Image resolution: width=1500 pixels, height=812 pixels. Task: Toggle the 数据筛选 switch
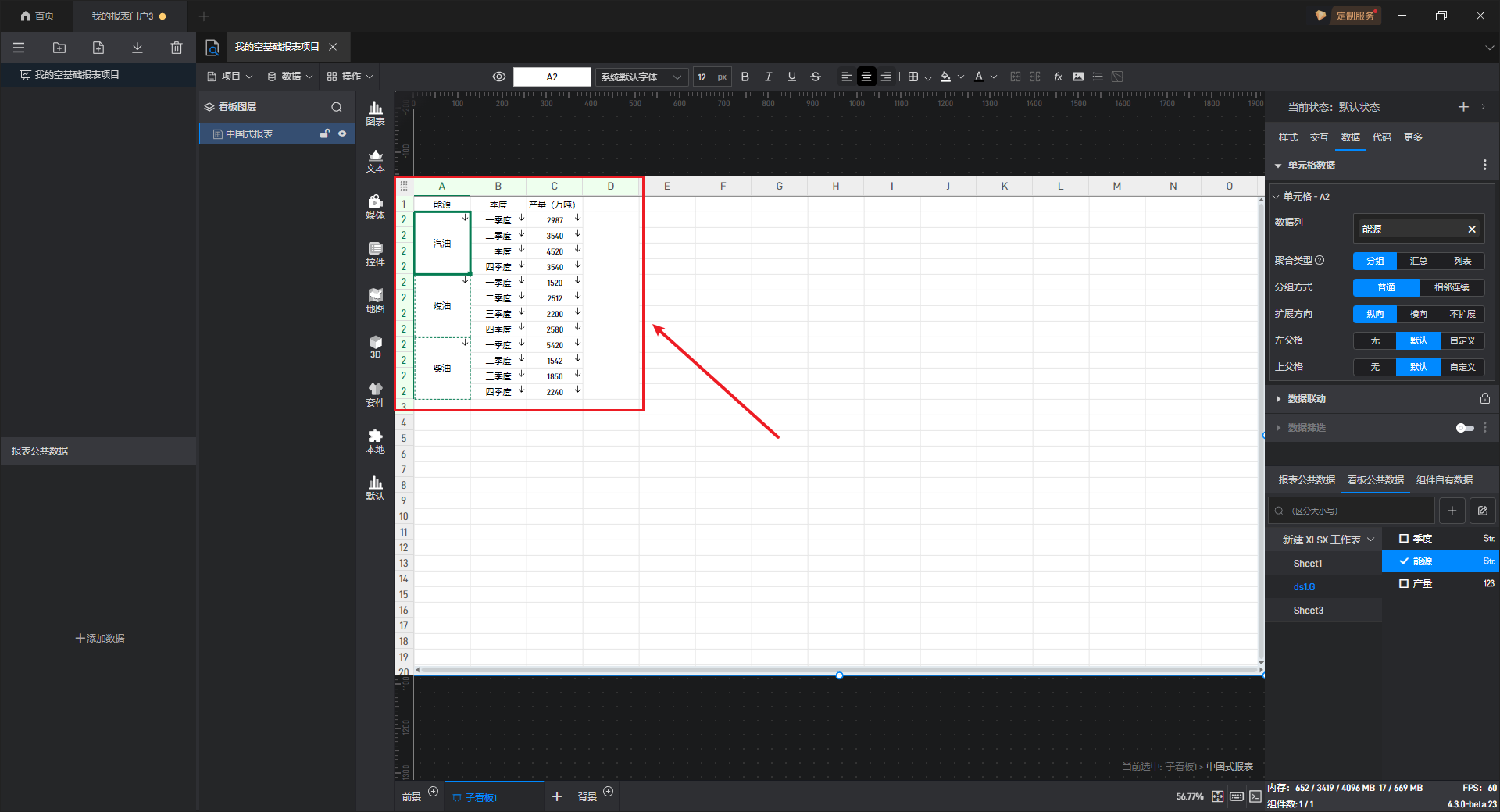[1465, 428]
